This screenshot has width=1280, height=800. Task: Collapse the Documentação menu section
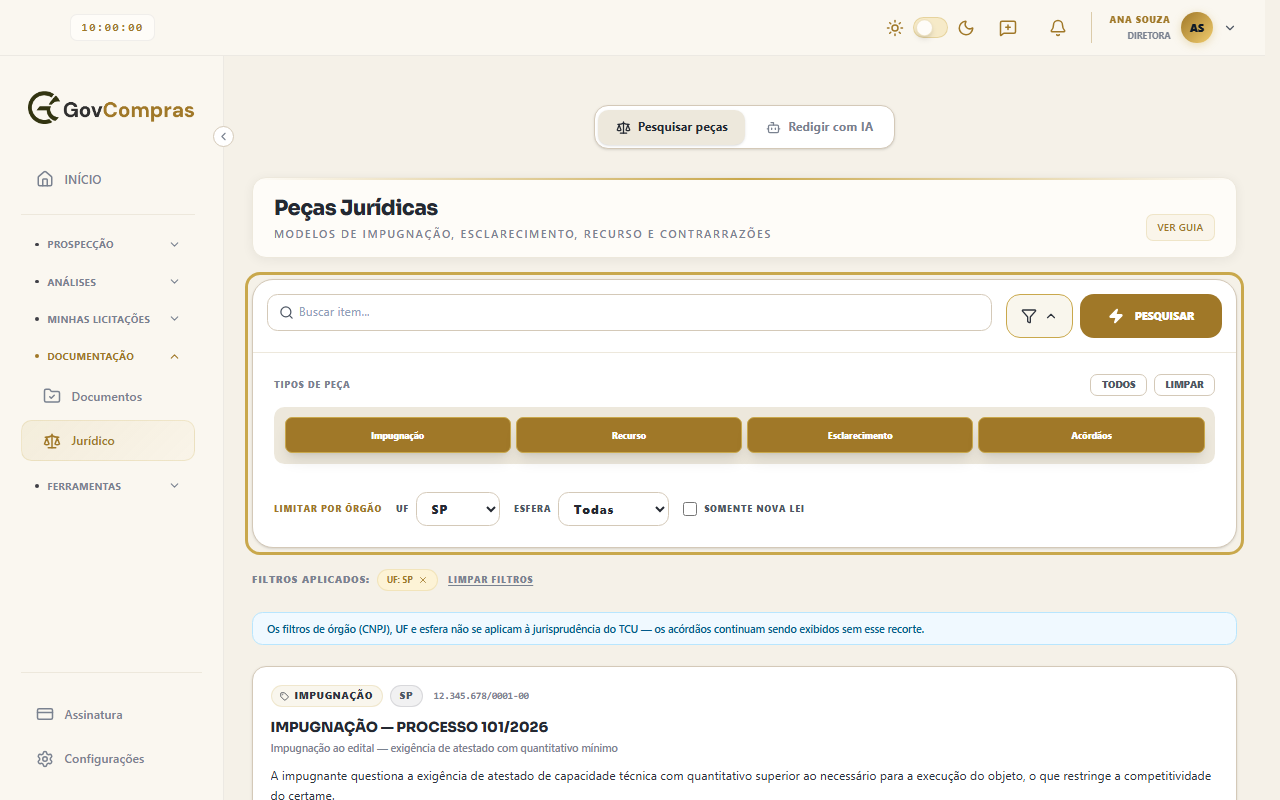tap(108, 356)
